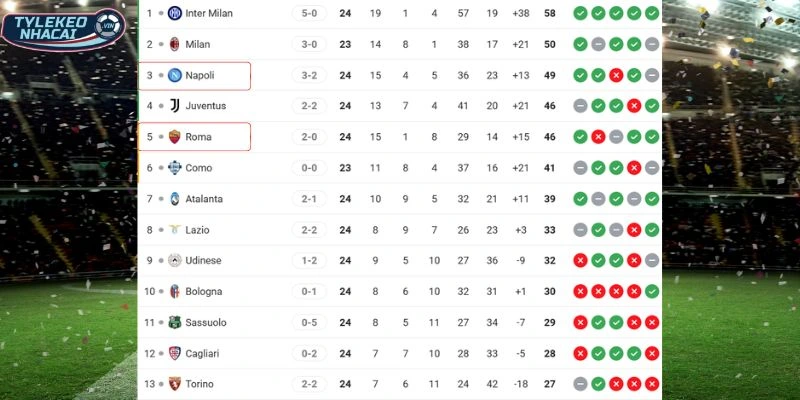Select the Bologna club badge
This screenshot has height=400, width=800.
point(175,292)
